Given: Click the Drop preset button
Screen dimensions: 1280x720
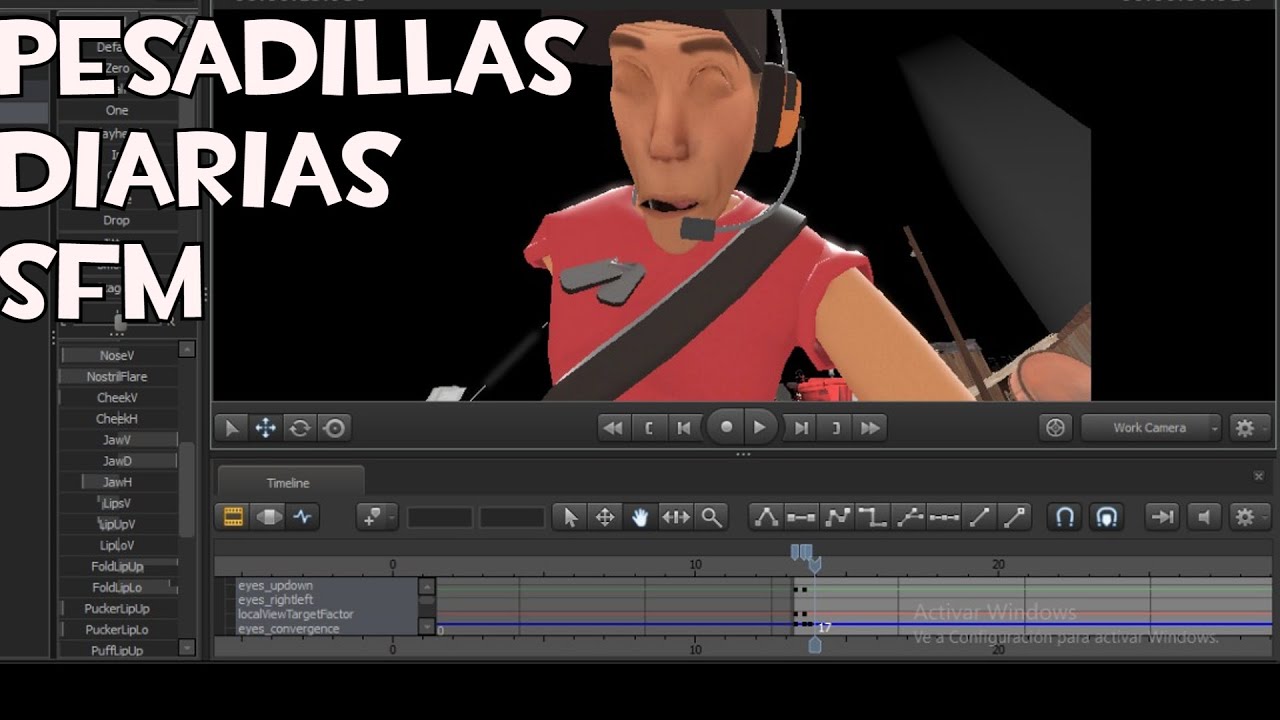Looking at the screenshot, I should click(117, 220).
